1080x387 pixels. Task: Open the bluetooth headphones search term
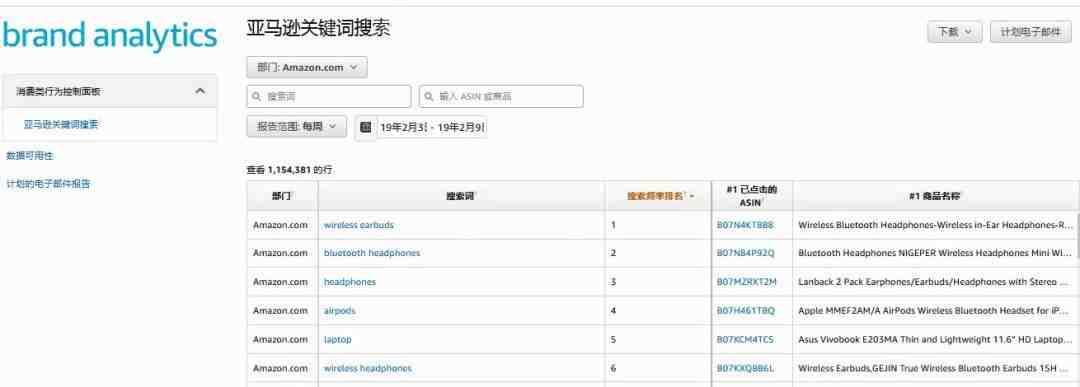372,253
